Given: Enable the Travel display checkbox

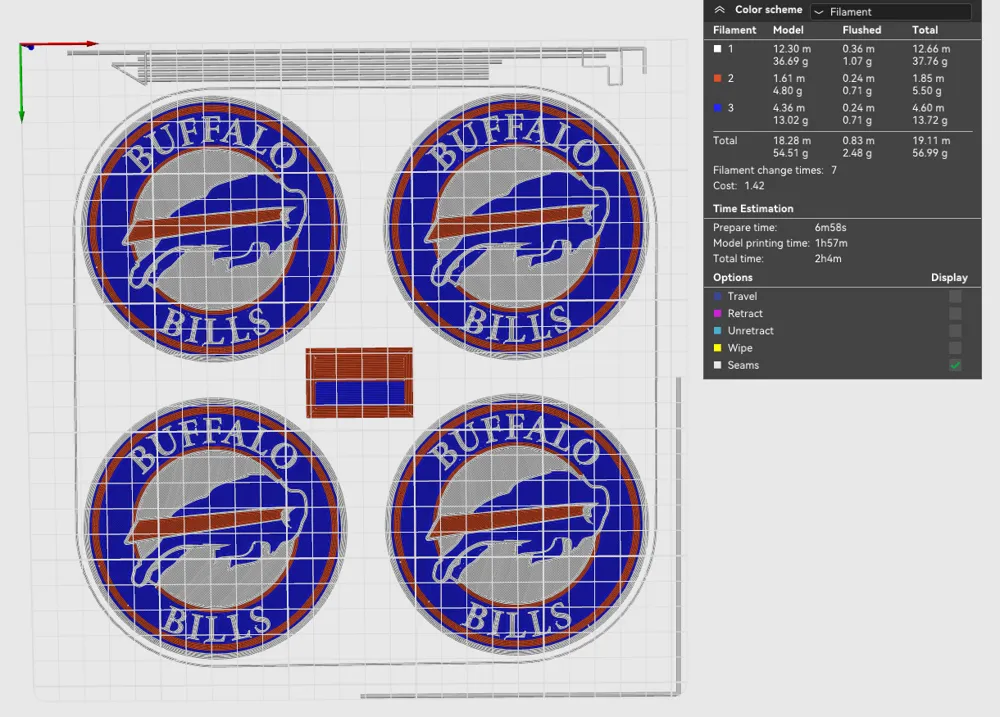Looking at the screenshot, I should 955,296.
